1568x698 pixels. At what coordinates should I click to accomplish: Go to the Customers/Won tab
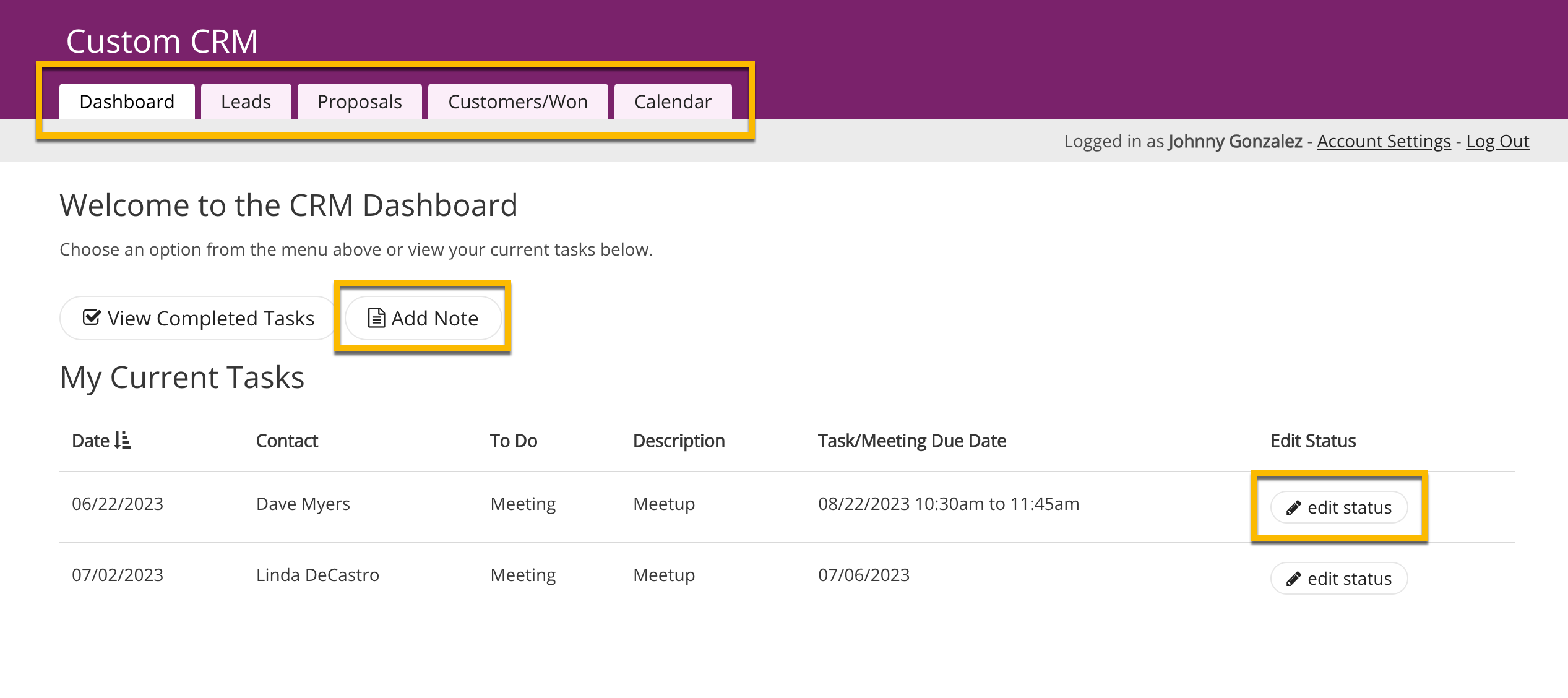[x=518, y=102]
